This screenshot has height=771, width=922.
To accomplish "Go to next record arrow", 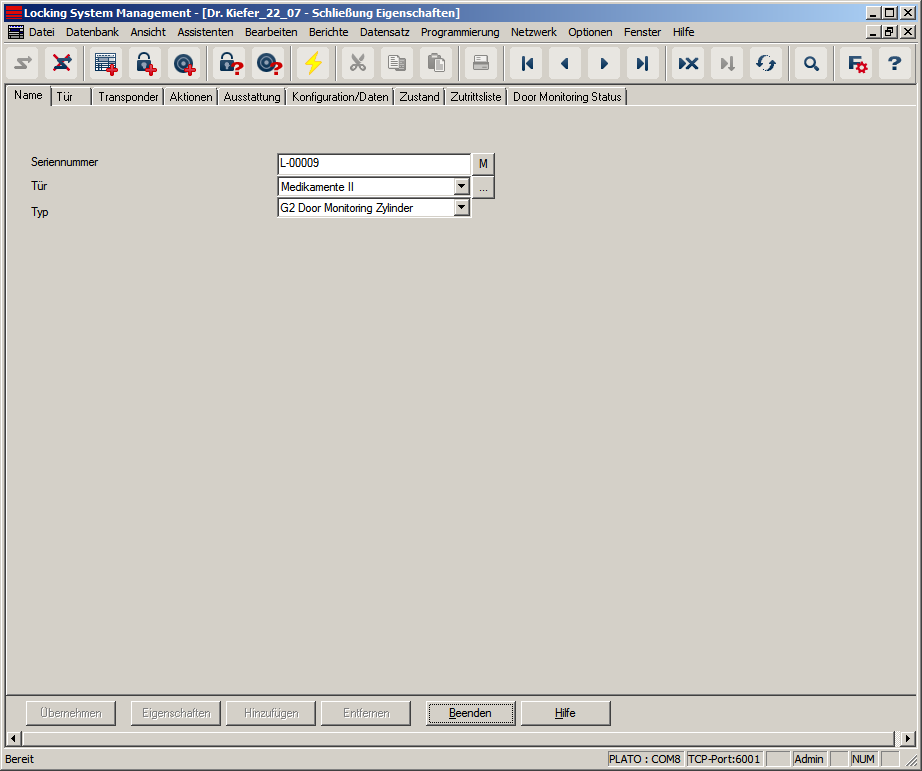I will coord(604,64).
